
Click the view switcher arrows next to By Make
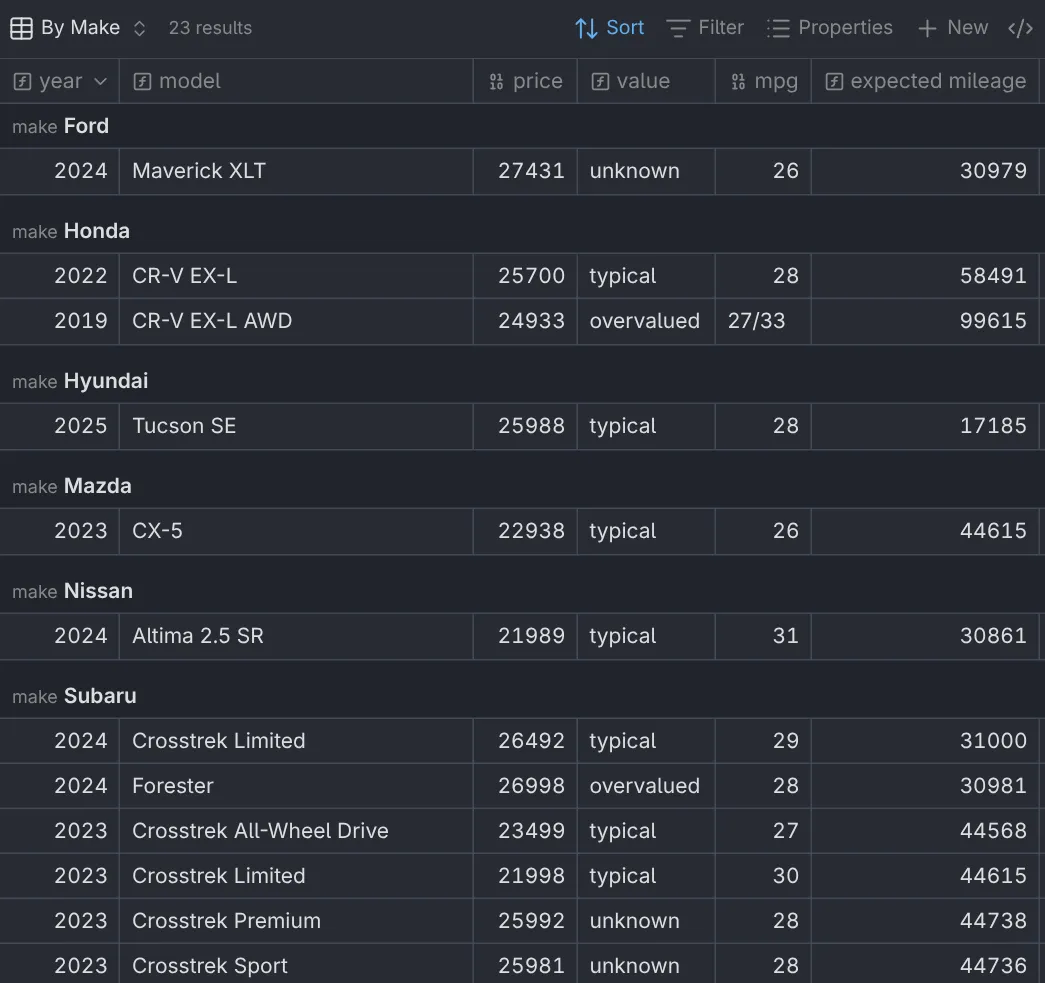139,27
